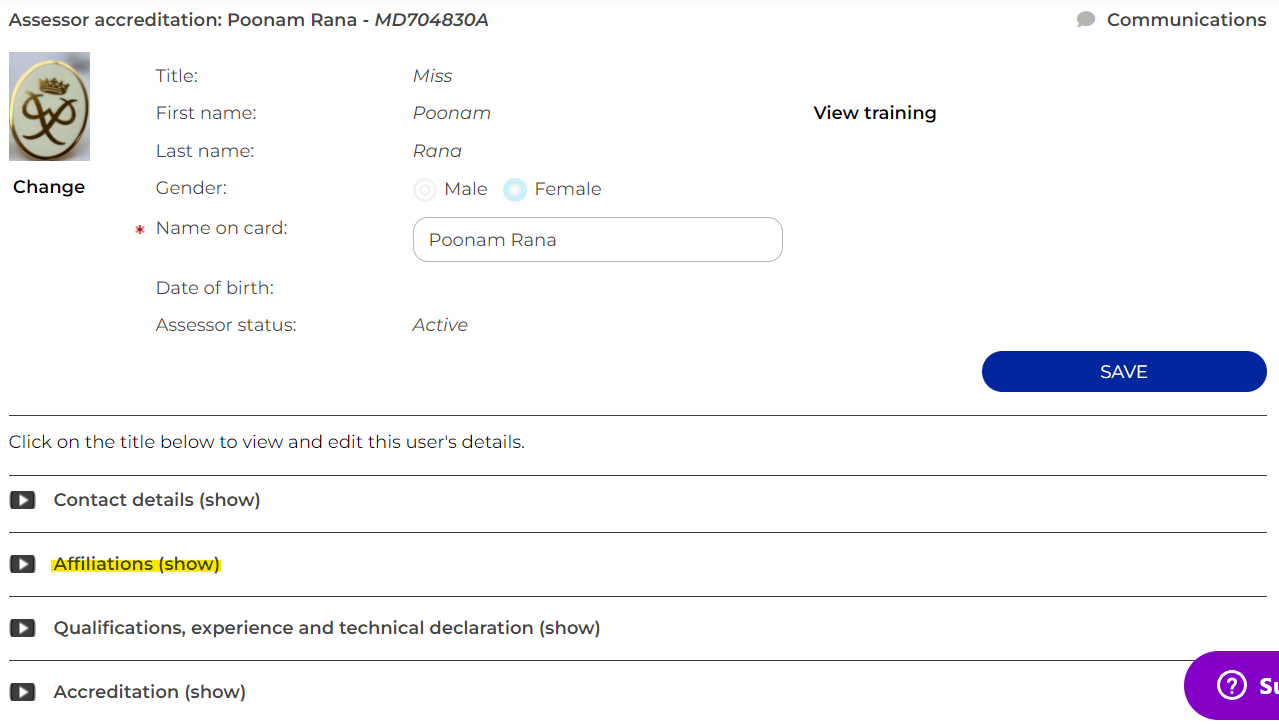This screenshot has height=725, width=1279.
Task: Open the Communications link
Action: [1186, 20]
